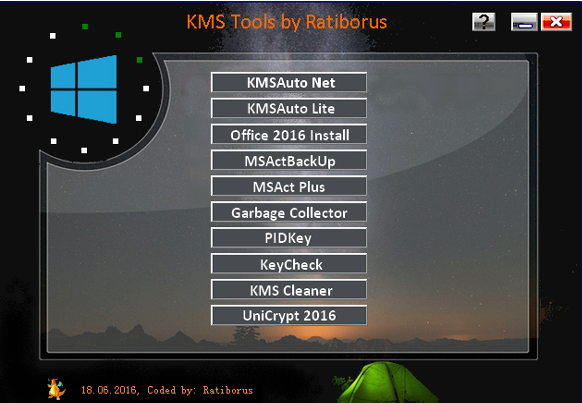The width and height of the screenshot is (582, 403).
Task: Run MSAct Plus
Action: (289, 186)
